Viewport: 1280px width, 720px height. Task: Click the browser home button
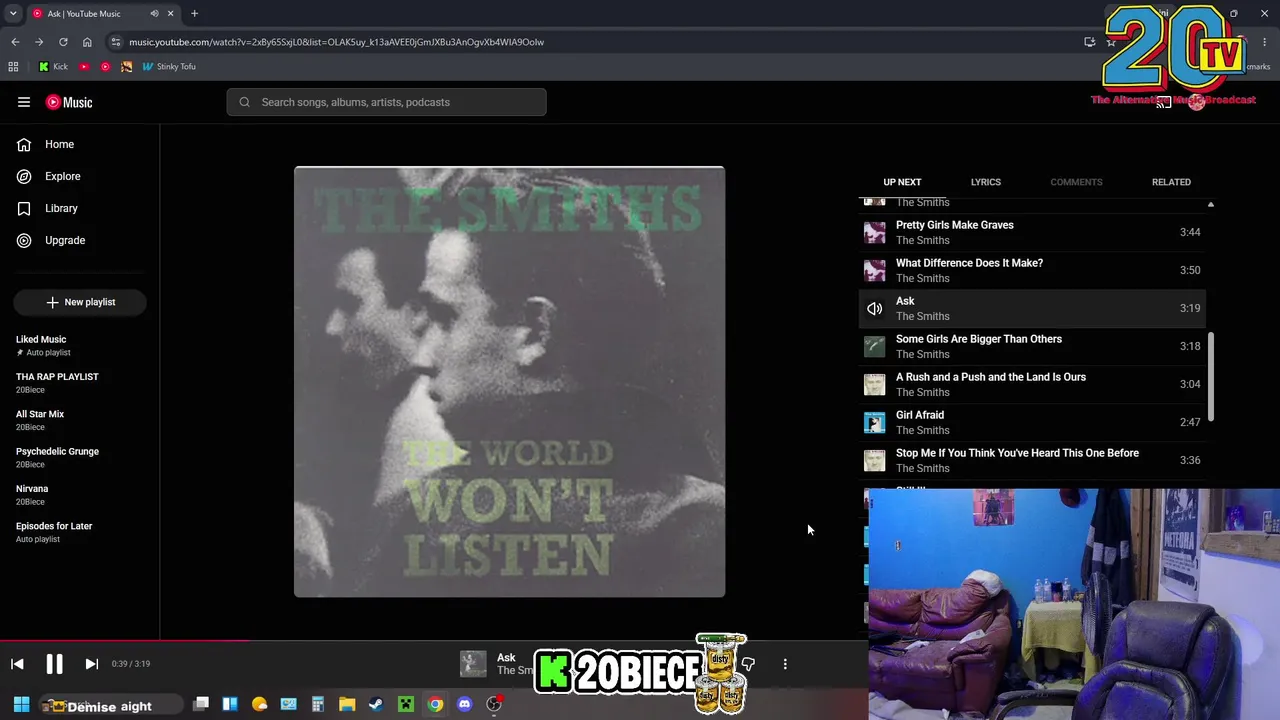(x=87, y=42)
